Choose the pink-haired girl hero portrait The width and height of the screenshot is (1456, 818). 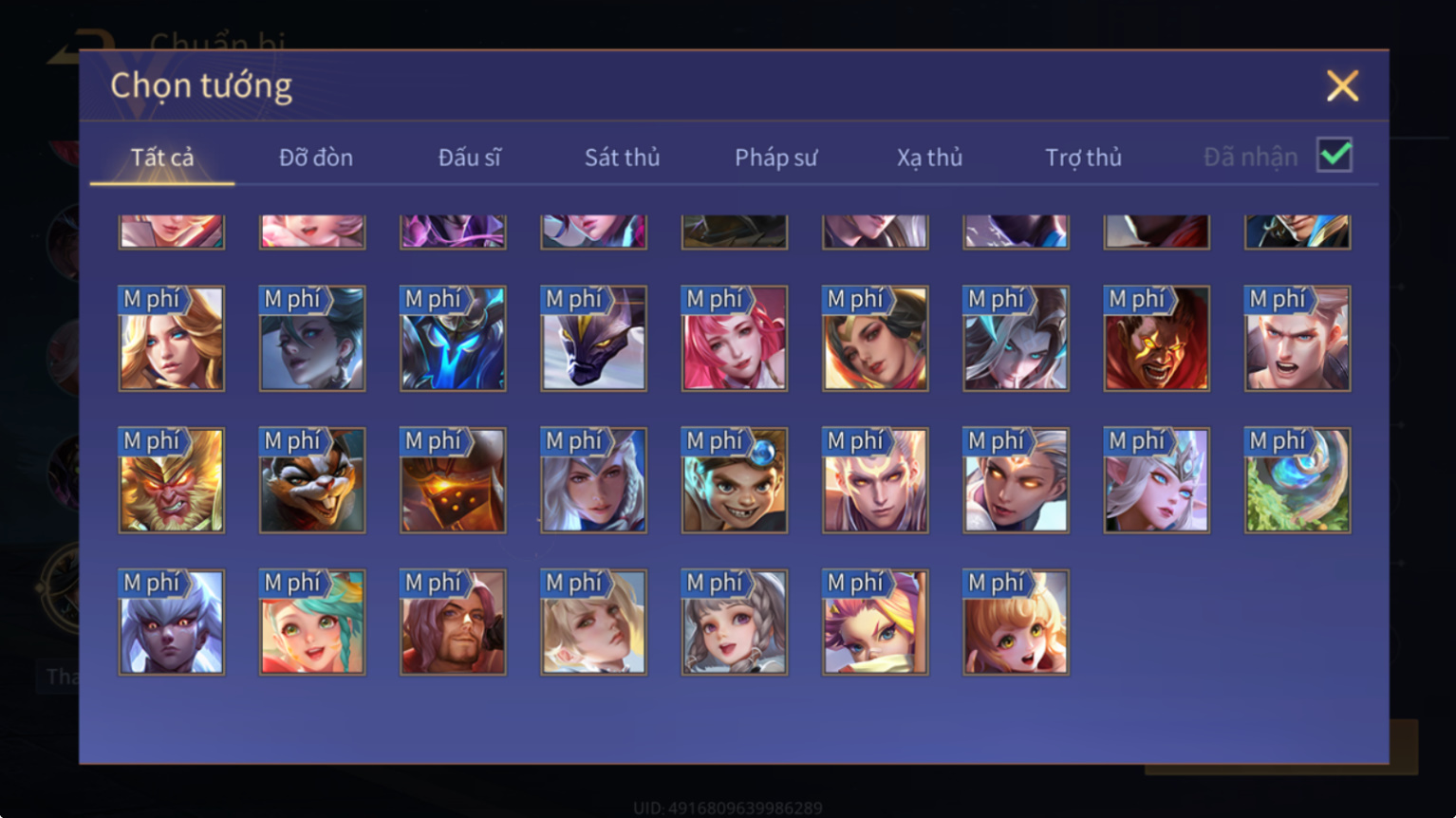735,339
